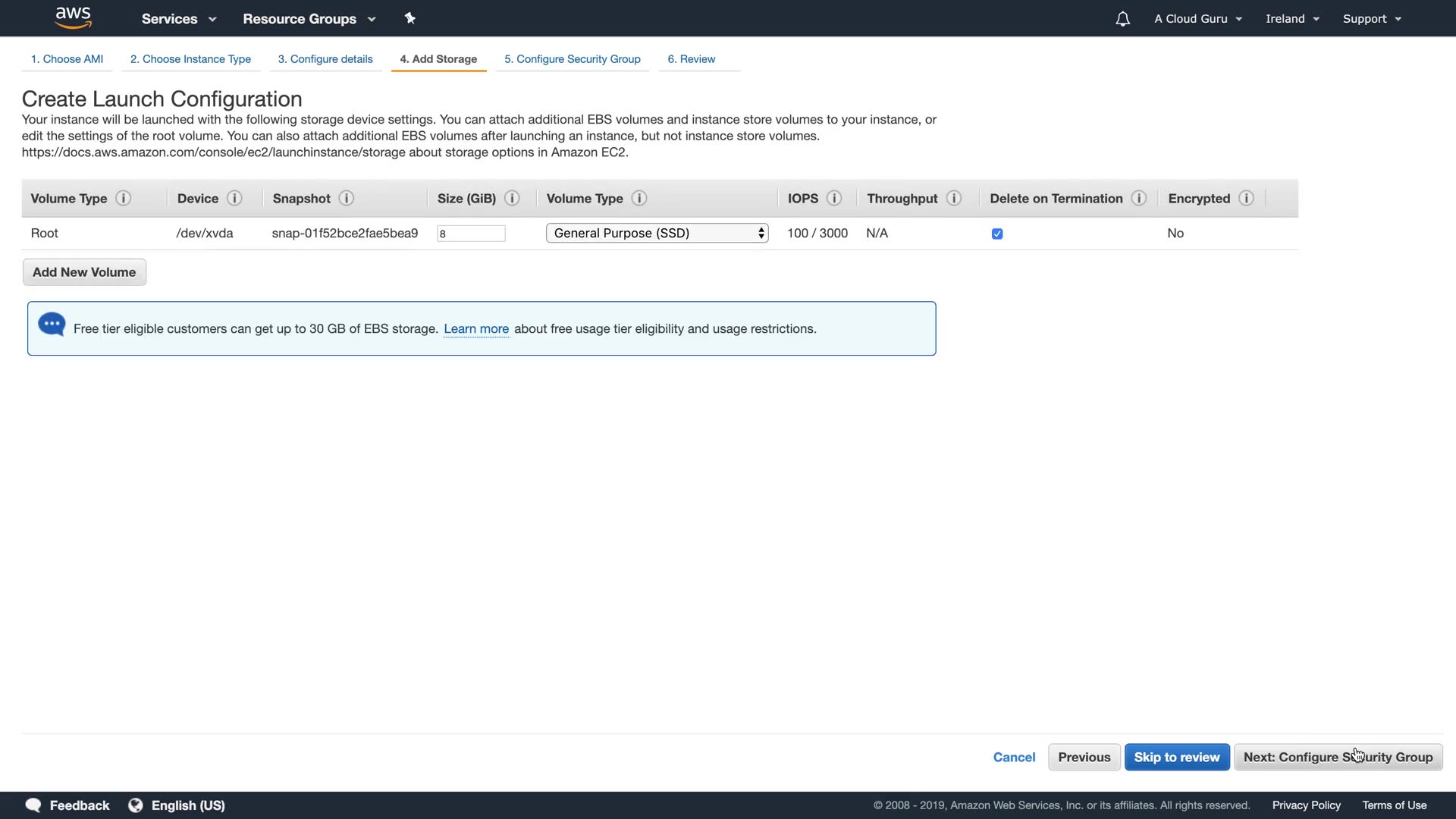The image size is (1456, 819).
Task: Go to the 3. Configure details tab
Action: 325,59
